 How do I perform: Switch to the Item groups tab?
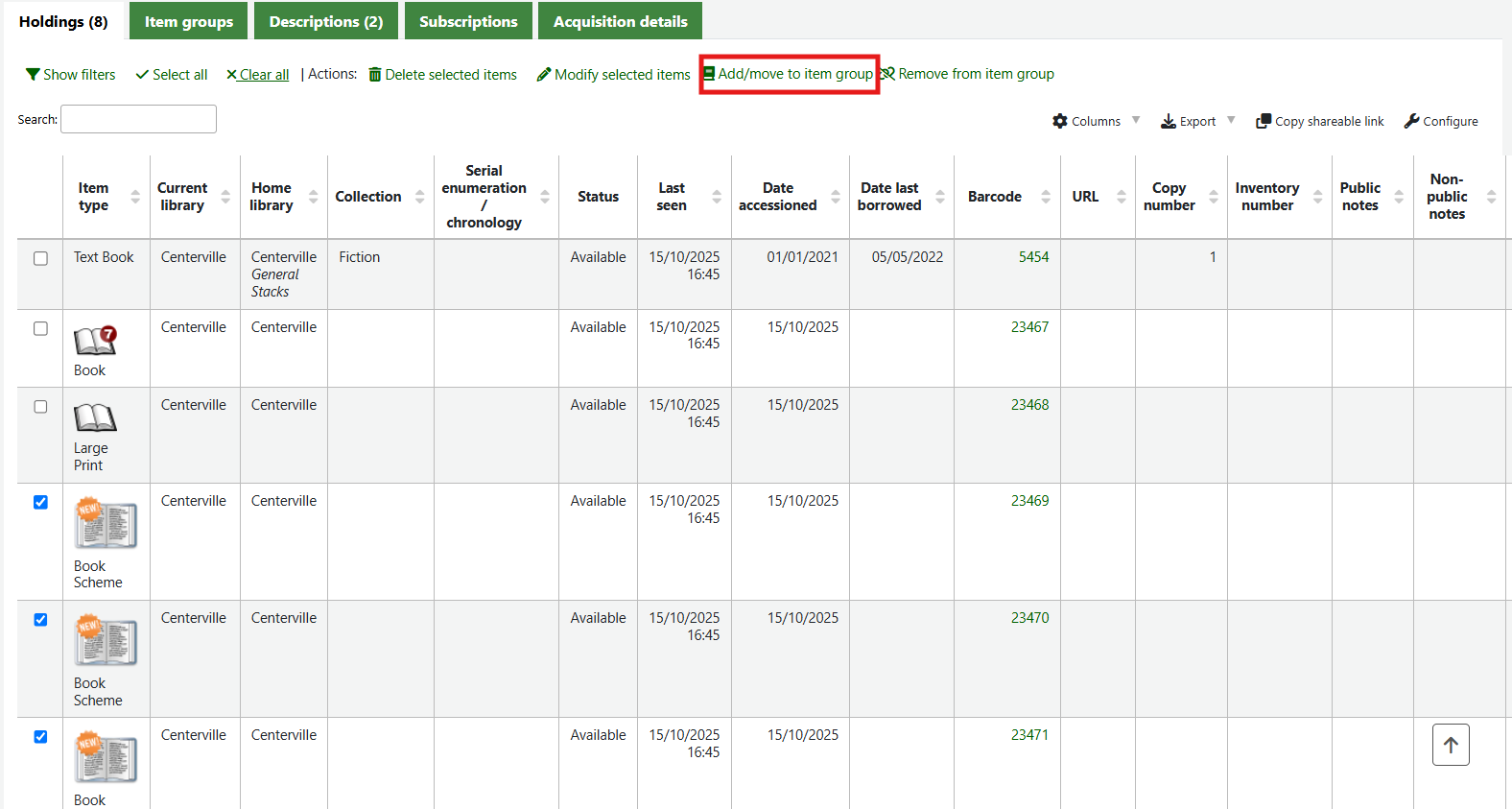[x=189, y=21]
